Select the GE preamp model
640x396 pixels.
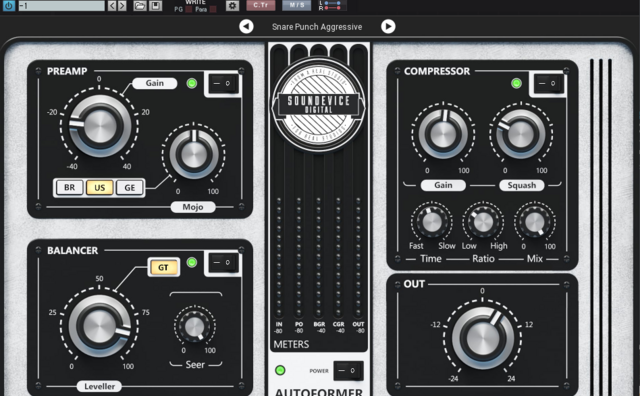click(130, 188)
